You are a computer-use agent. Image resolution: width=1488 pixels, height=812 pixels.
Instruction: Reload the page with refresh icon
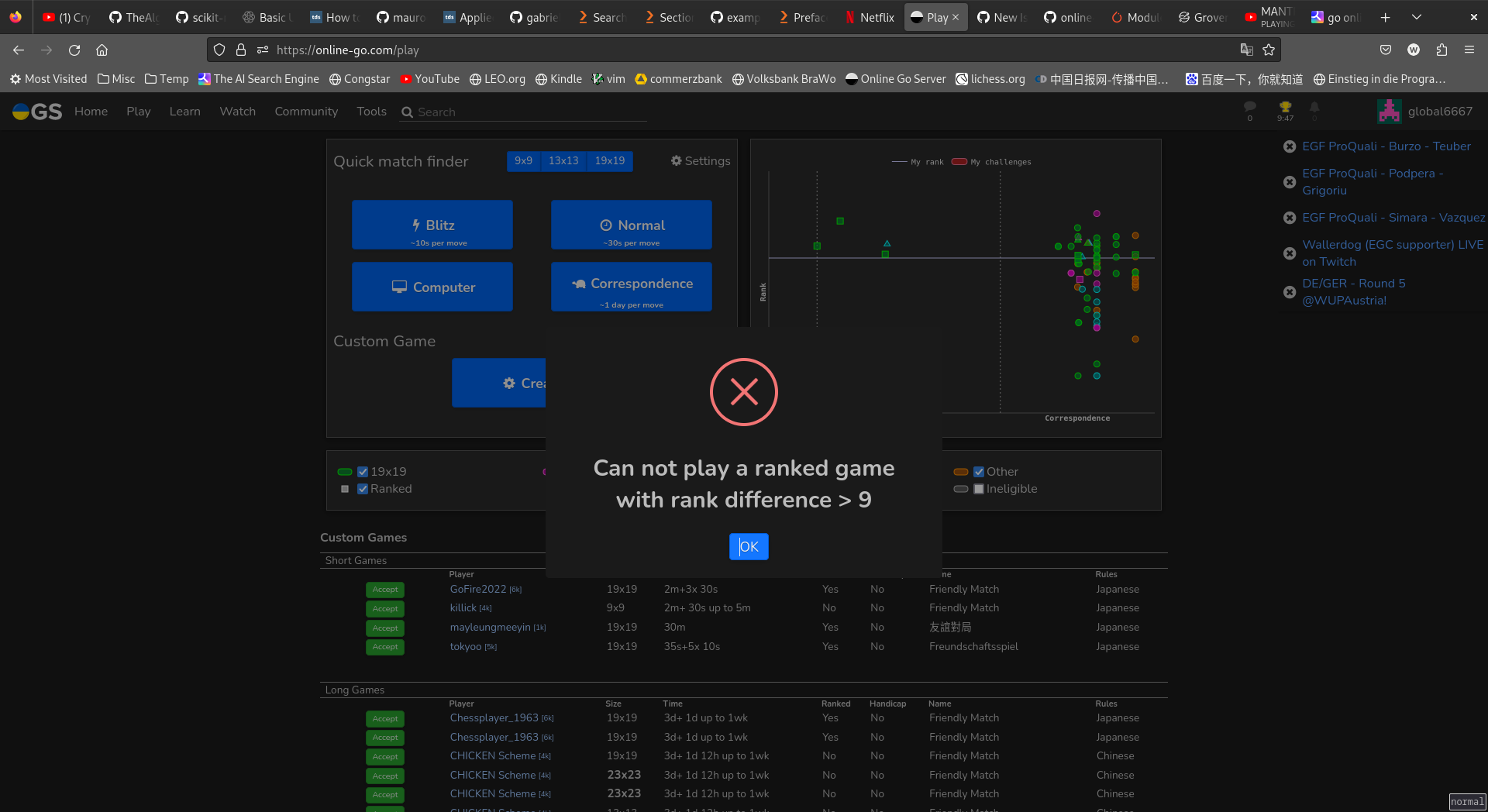tap(74, 50)
